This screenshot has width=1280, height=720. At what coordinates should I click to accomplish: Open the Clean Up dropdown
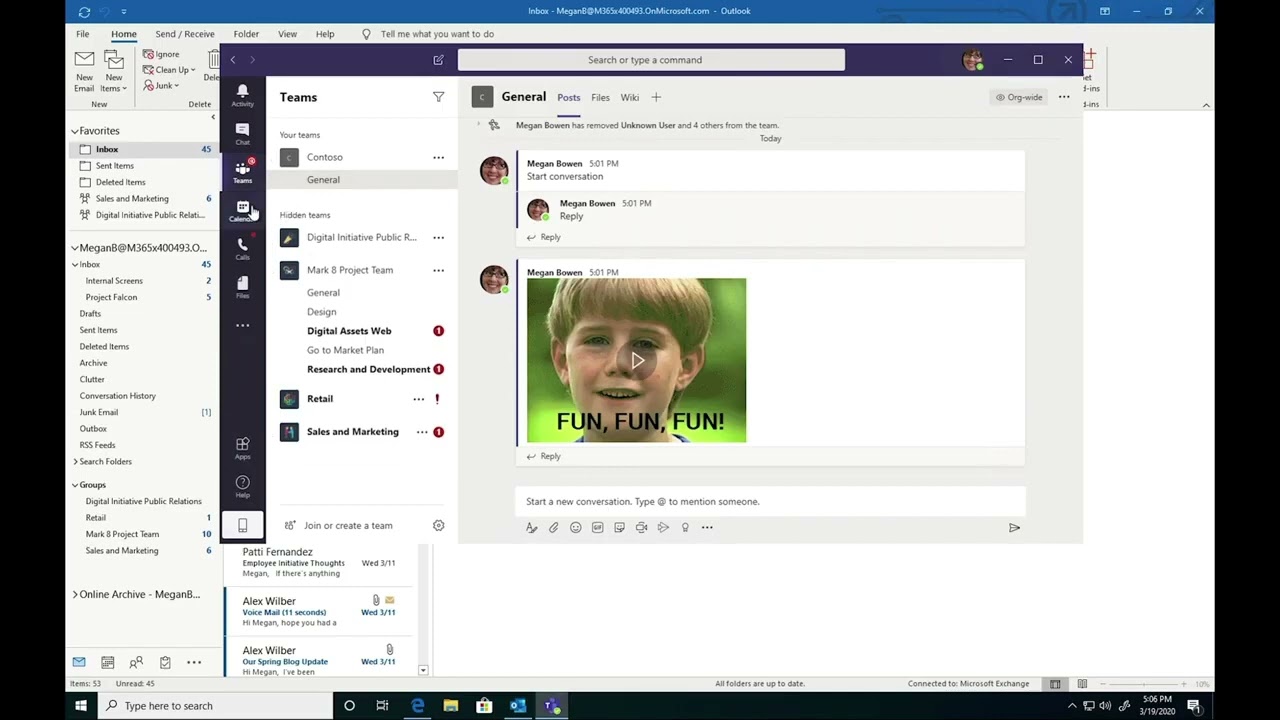click(x=169, y=70)
